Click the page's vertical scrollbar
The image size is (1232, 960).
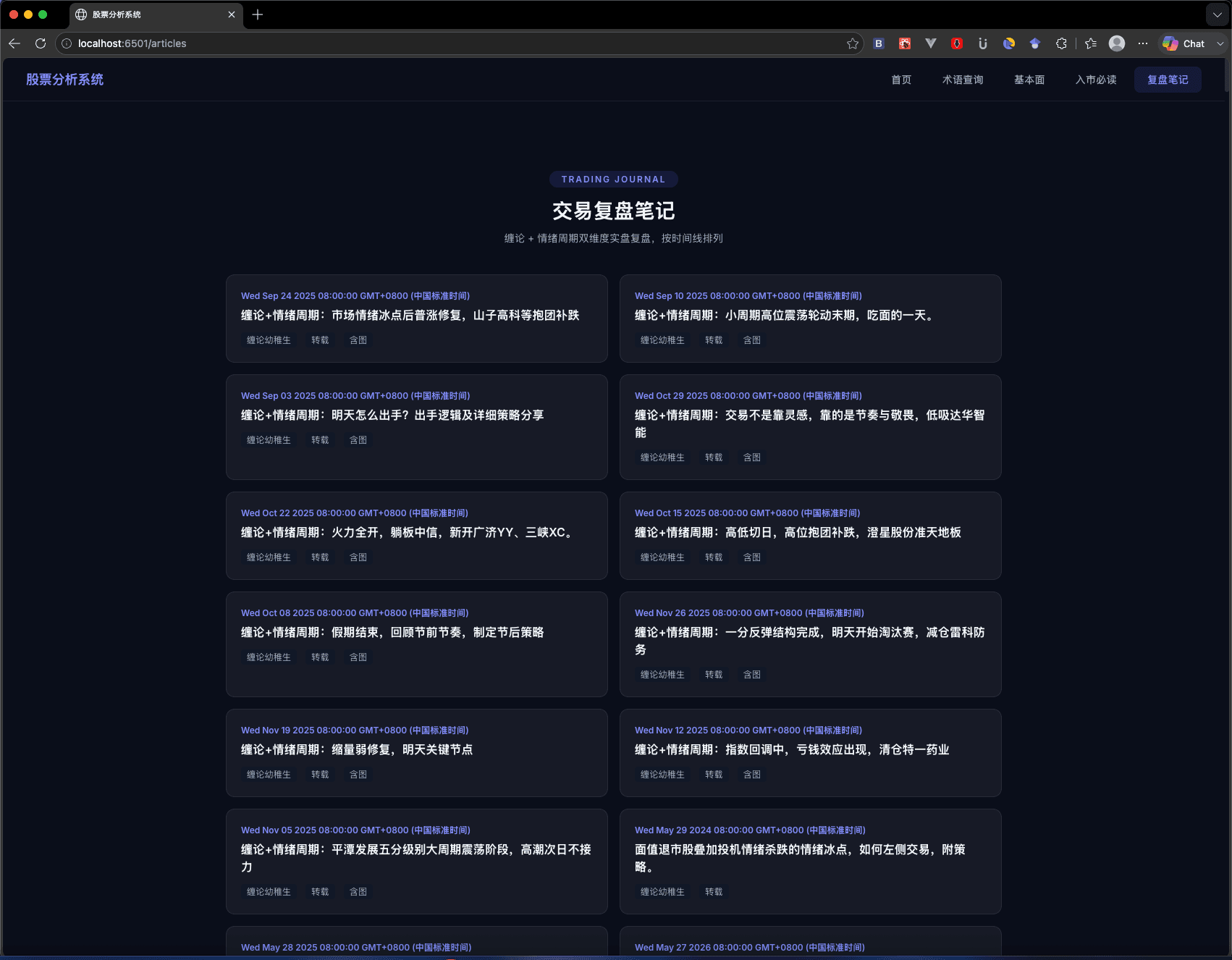pyautogui.click(x=1225, y=75)
